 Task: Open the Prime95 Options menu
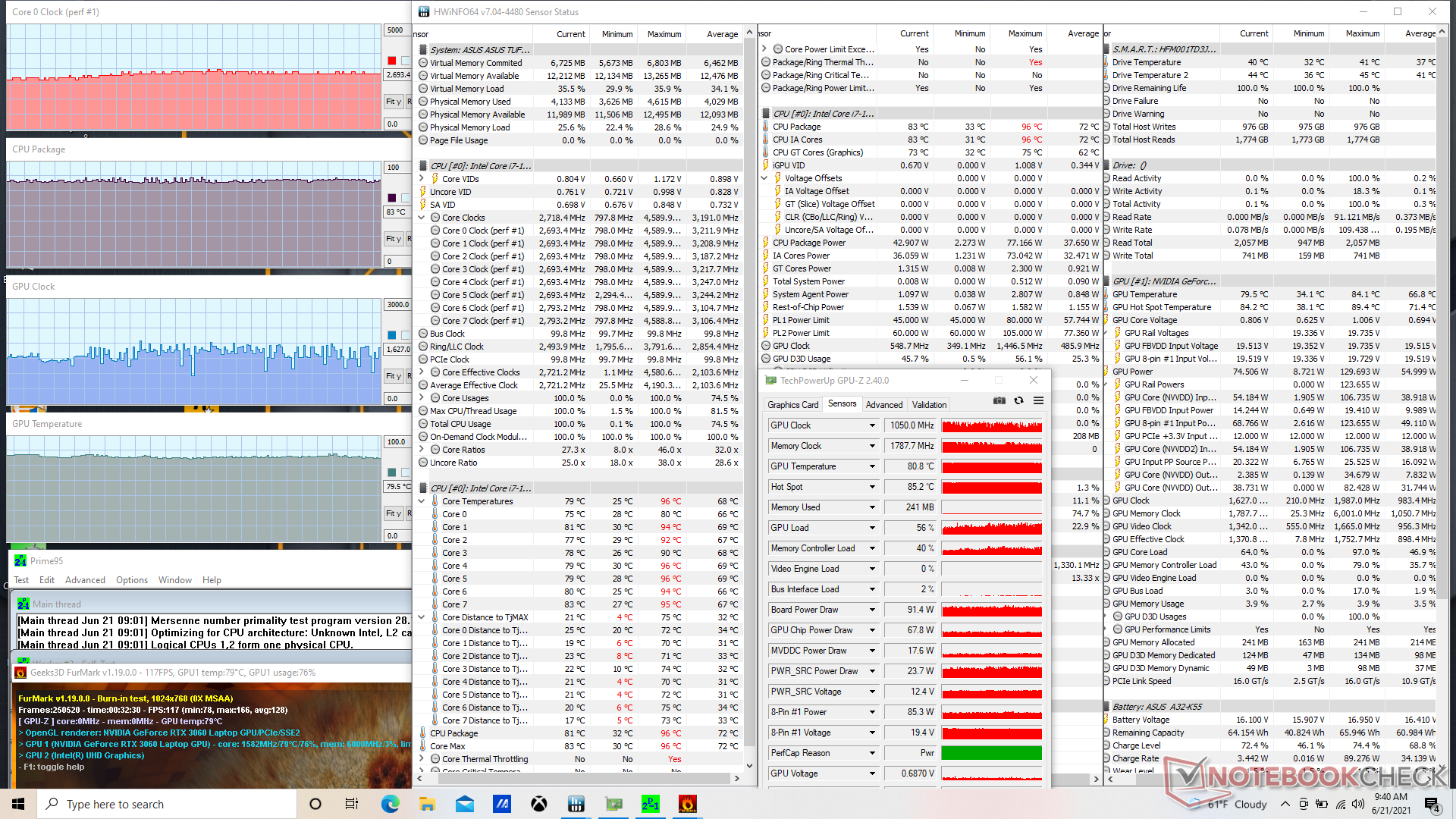(132, 580)
